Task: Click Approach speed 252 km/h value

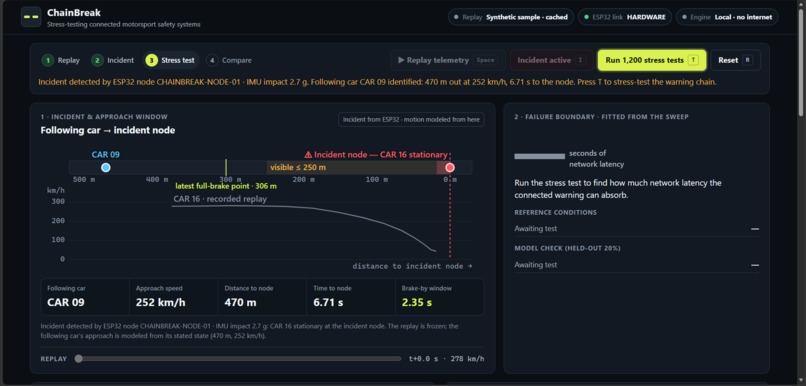Action: pos(160,302)
